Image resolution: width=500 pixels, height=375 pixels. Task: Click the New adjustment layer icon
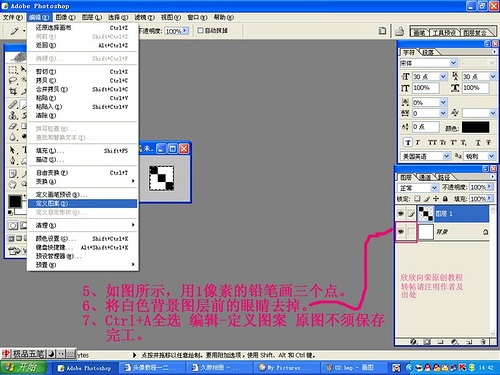point(454,342)
